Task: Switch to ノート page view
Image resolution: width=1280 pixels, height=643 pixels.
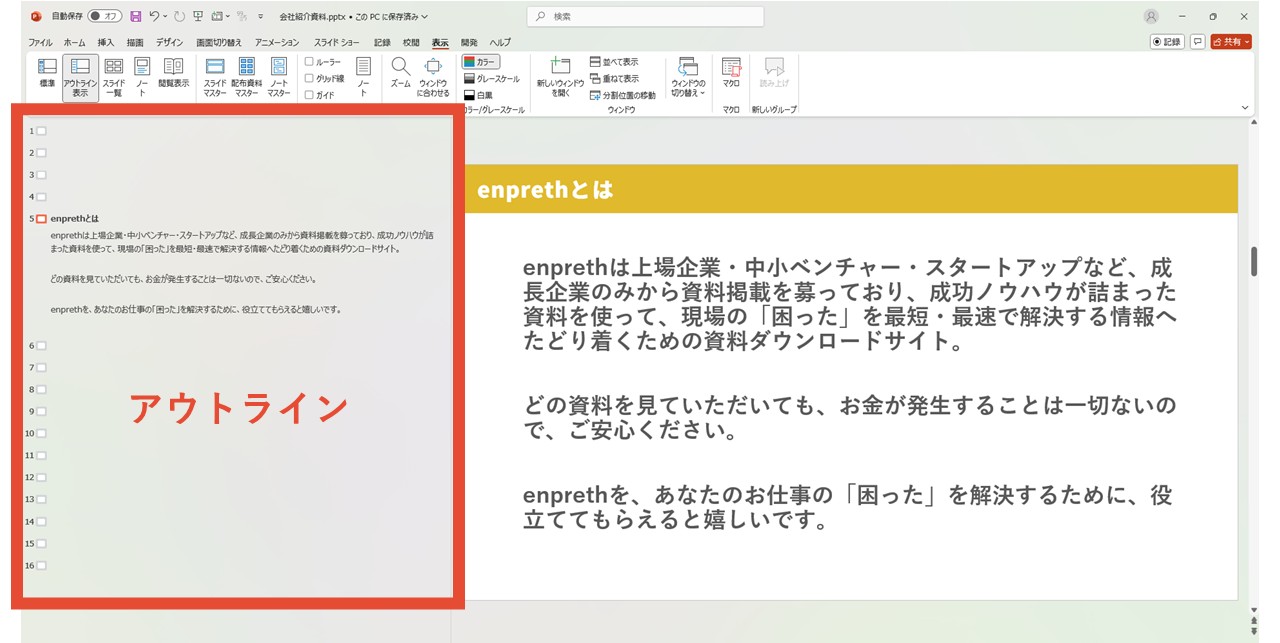Action: [x=142, y=76]
